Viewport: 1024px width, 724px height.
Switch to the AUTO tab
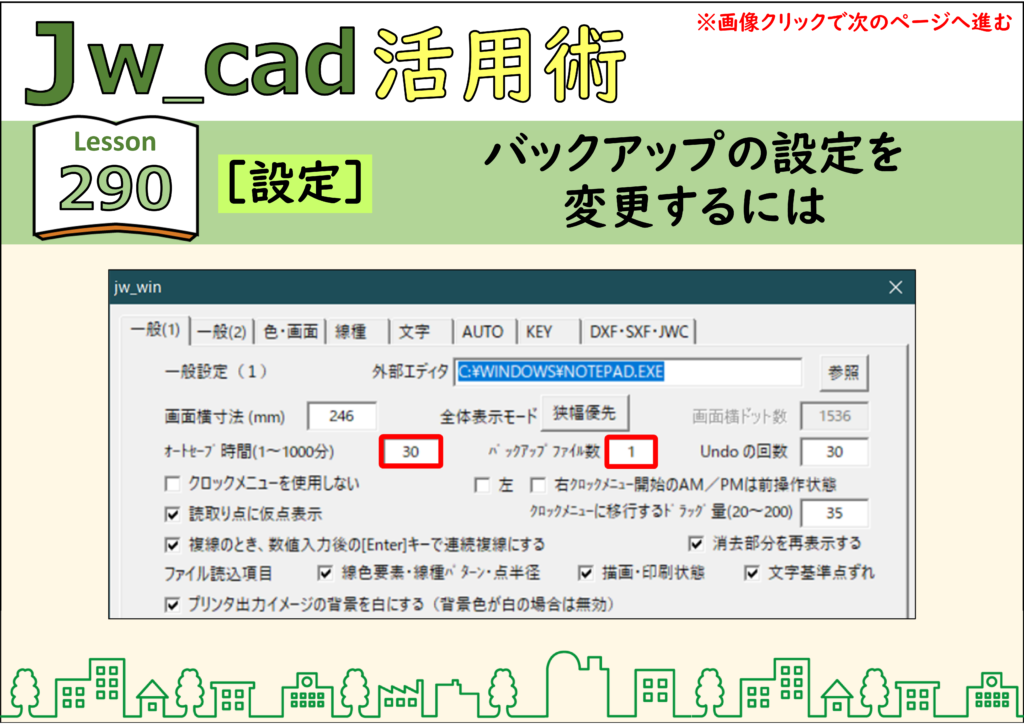click(x=483, y=332)
